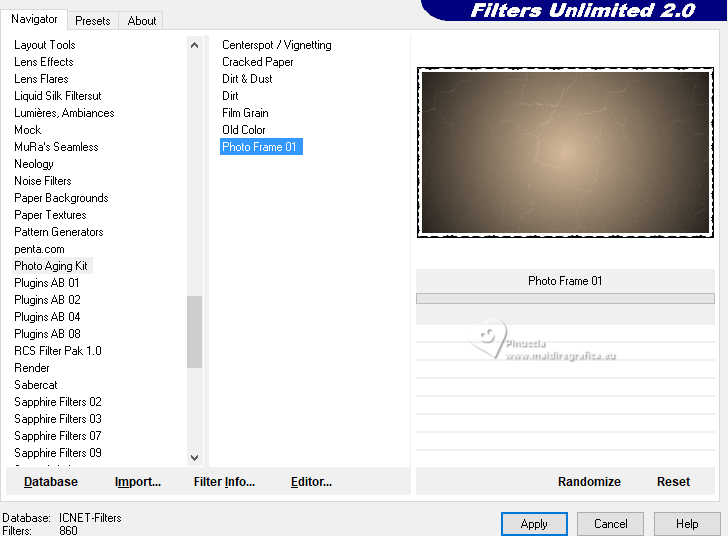Screen dimensions: 728x536
Task: Select Noise Filters category
Action: [43, 181]
